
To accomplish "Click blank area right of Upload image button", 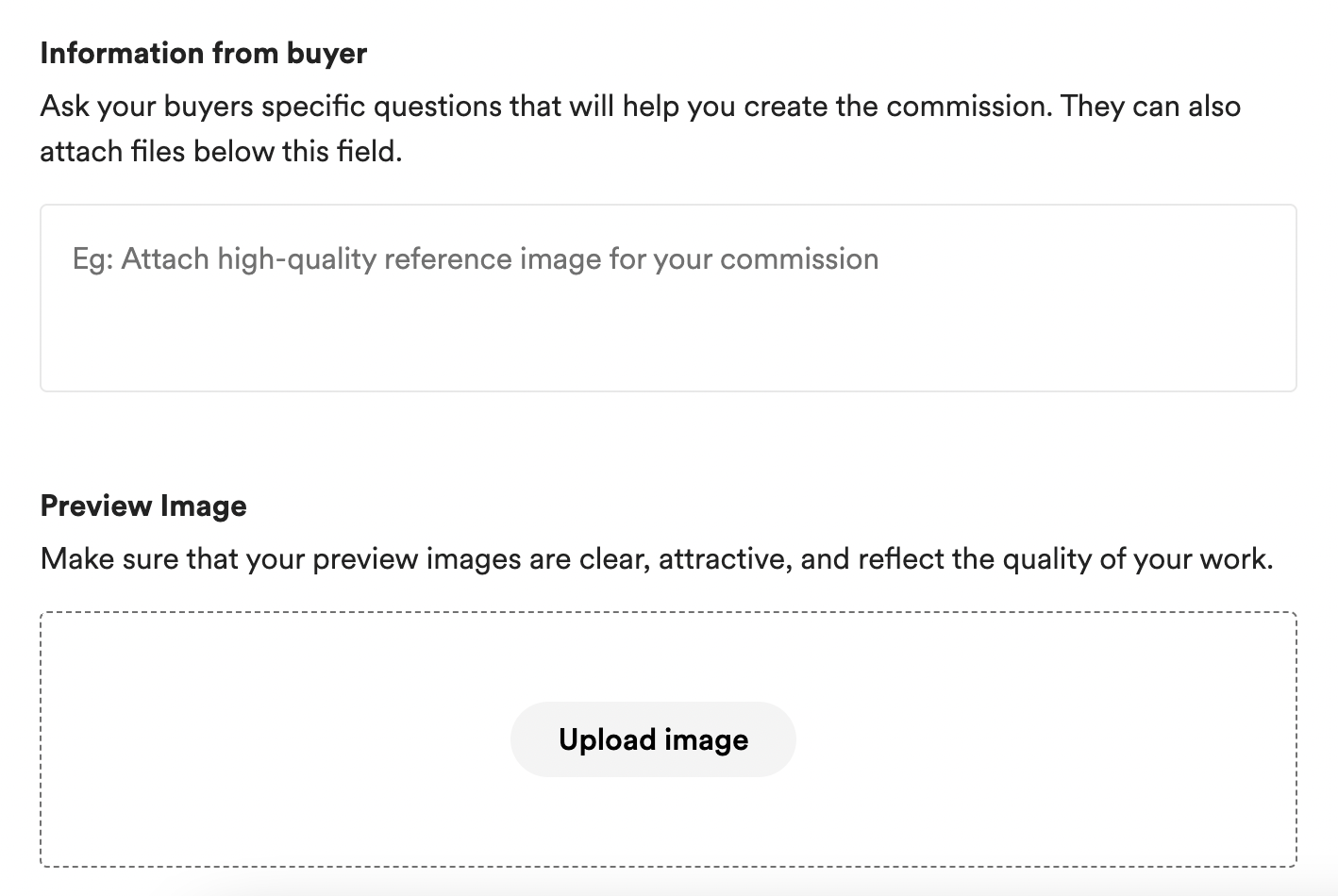I will tap(1045, 739).
